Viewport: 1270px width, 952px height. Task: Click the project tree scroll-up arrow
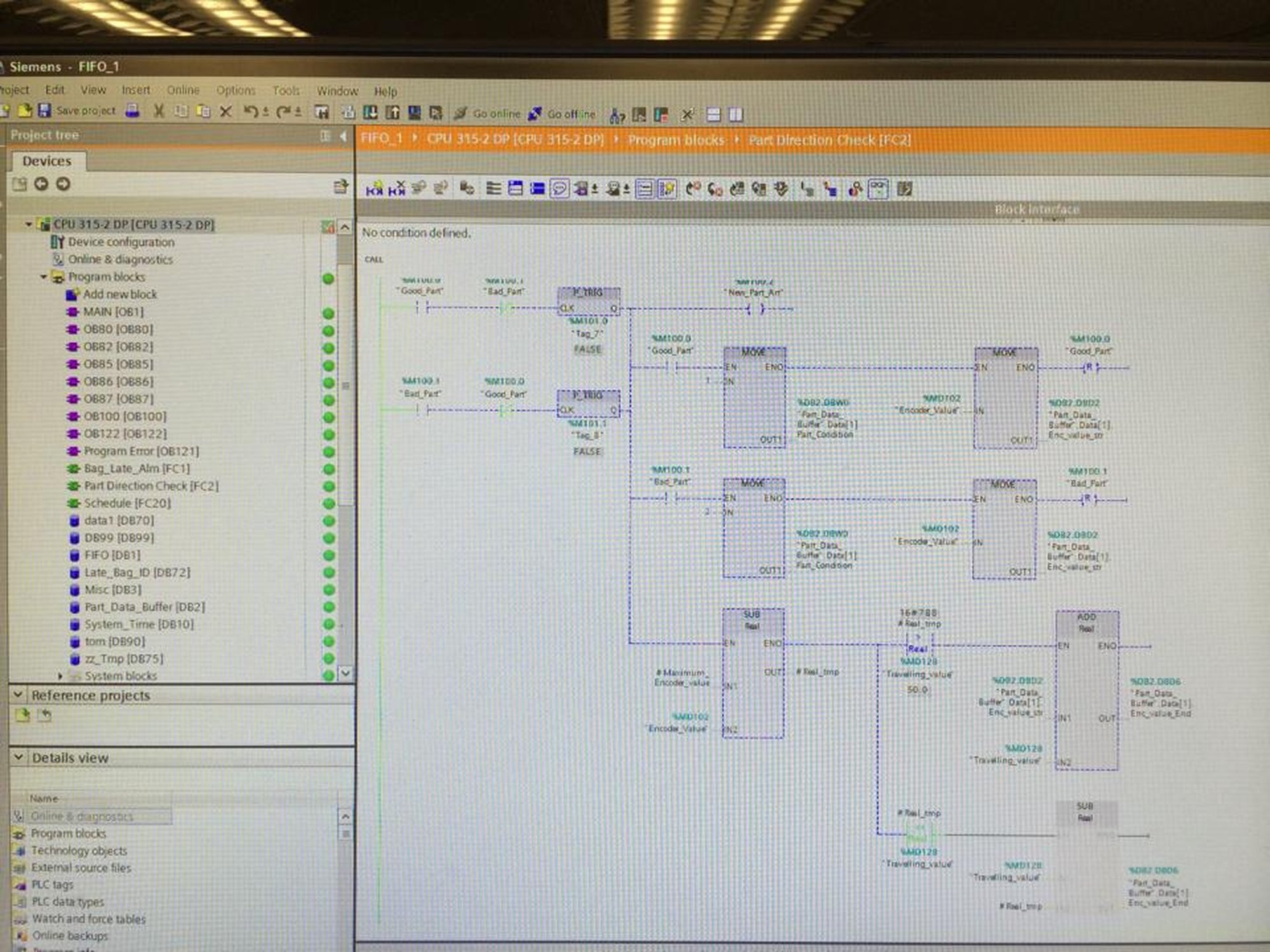345,227
